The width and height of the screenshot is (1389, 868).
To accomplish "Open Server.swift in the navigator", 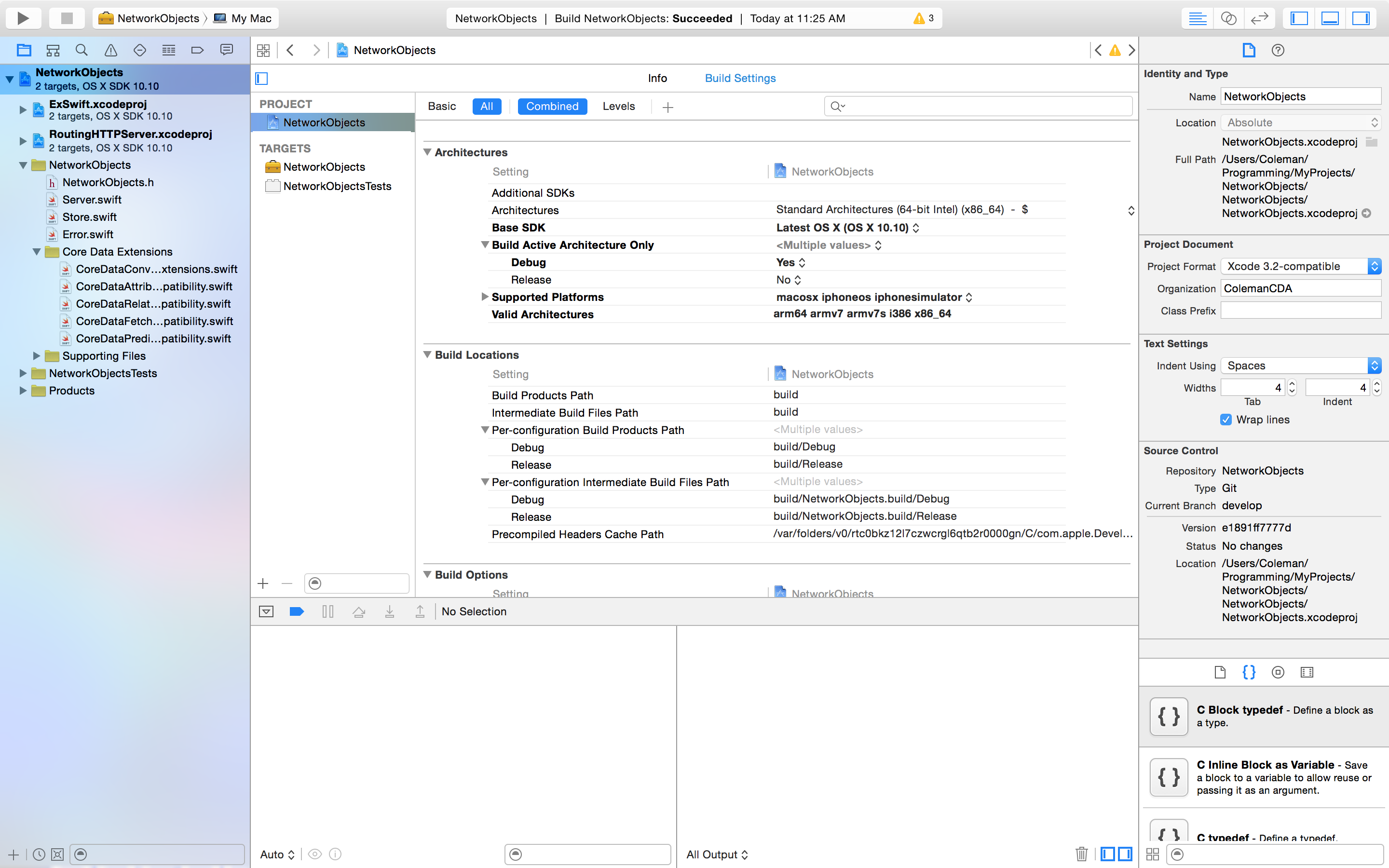I will click(x=92, y=200).
